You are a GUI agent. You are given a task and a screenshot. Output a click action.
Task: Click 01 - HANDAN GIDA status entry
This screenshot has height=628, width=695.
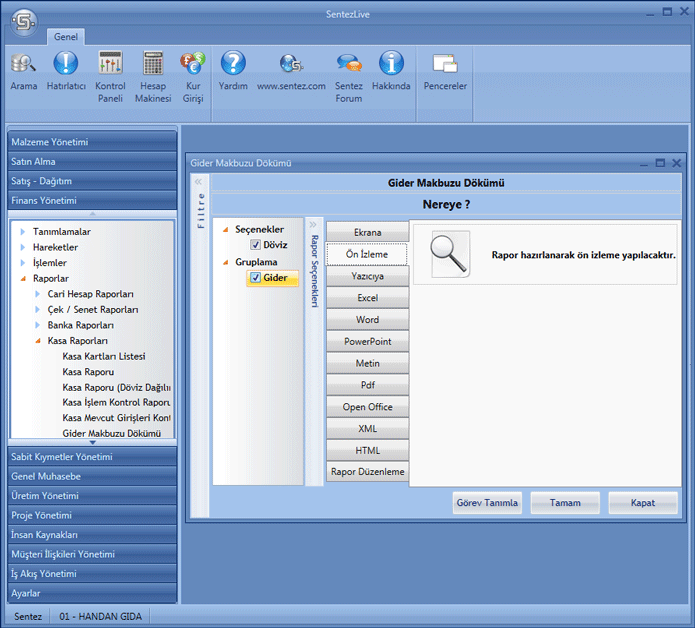click(x=101, y=616)
